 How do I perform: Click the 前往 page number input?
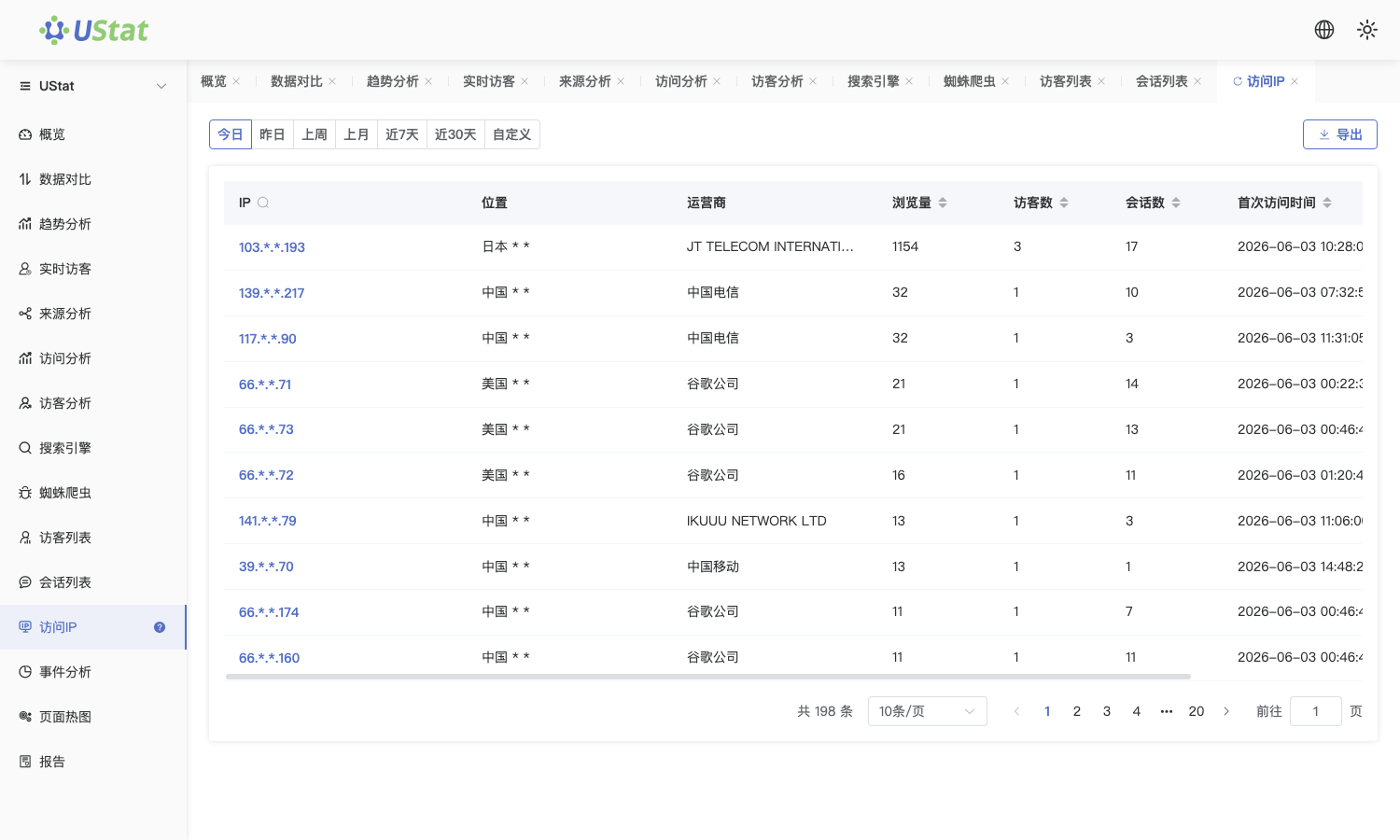1316,711
